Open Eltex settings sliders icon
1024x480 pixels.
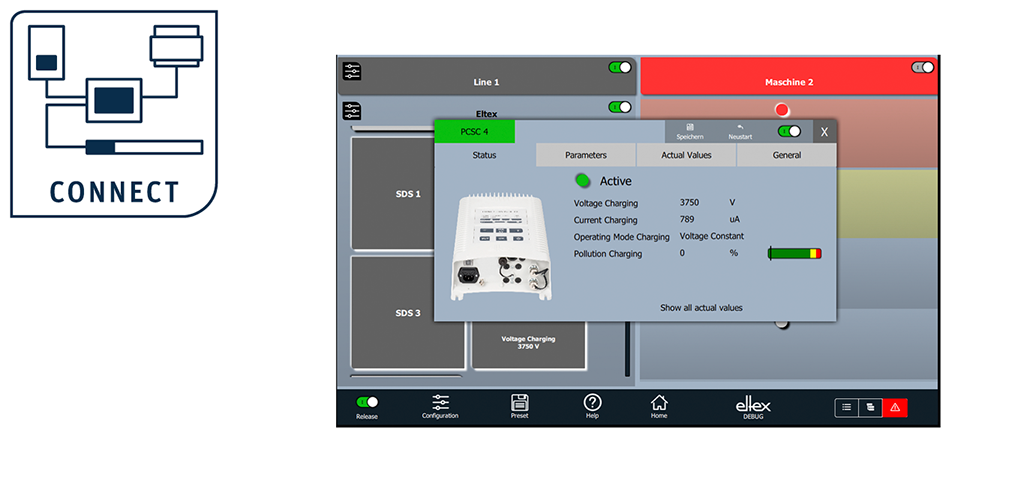point(351,110)
